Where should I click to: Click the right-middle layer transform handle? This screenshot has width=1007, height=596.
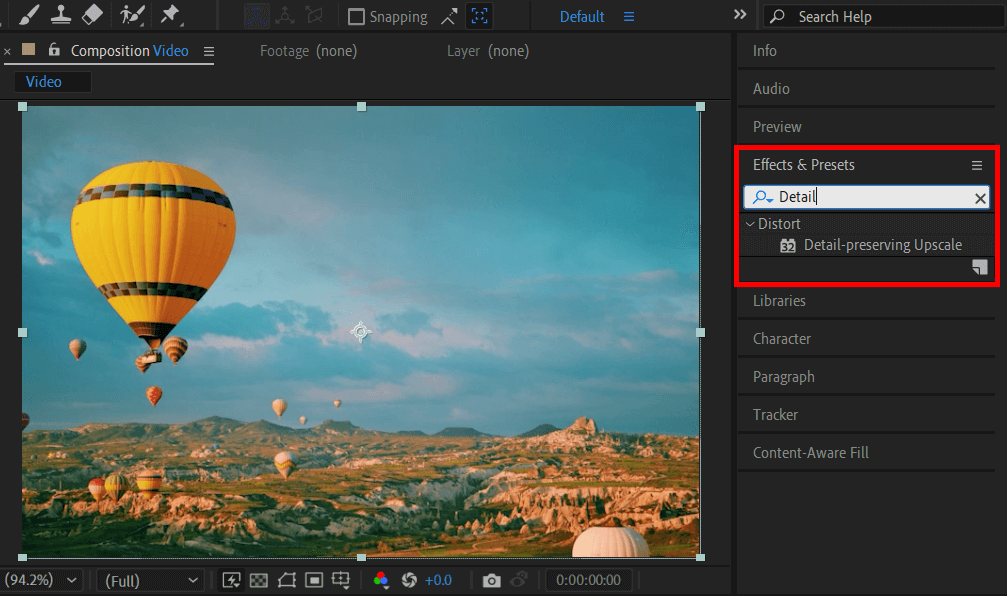pyautogui.click(x=701, y=332)
